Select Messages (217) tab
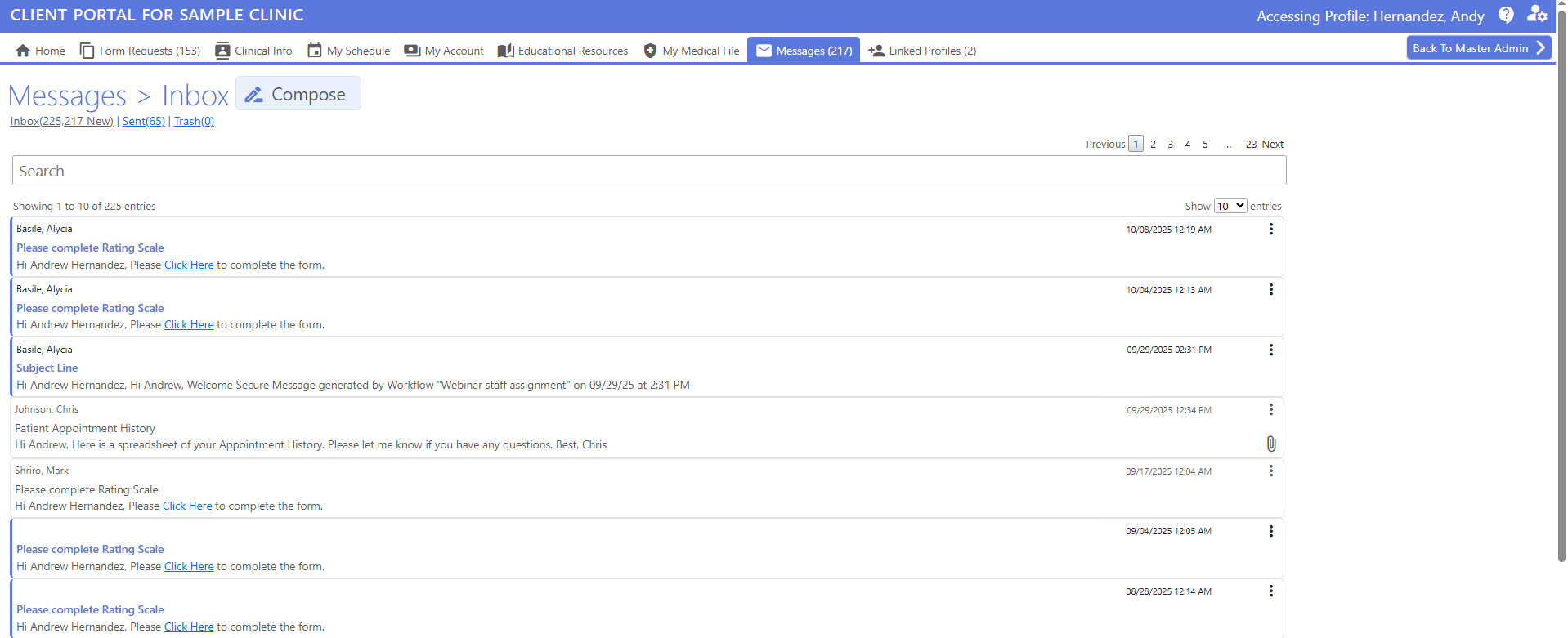Image resolution: width=1568 pixels, height=638 pixels. (804, 51)
